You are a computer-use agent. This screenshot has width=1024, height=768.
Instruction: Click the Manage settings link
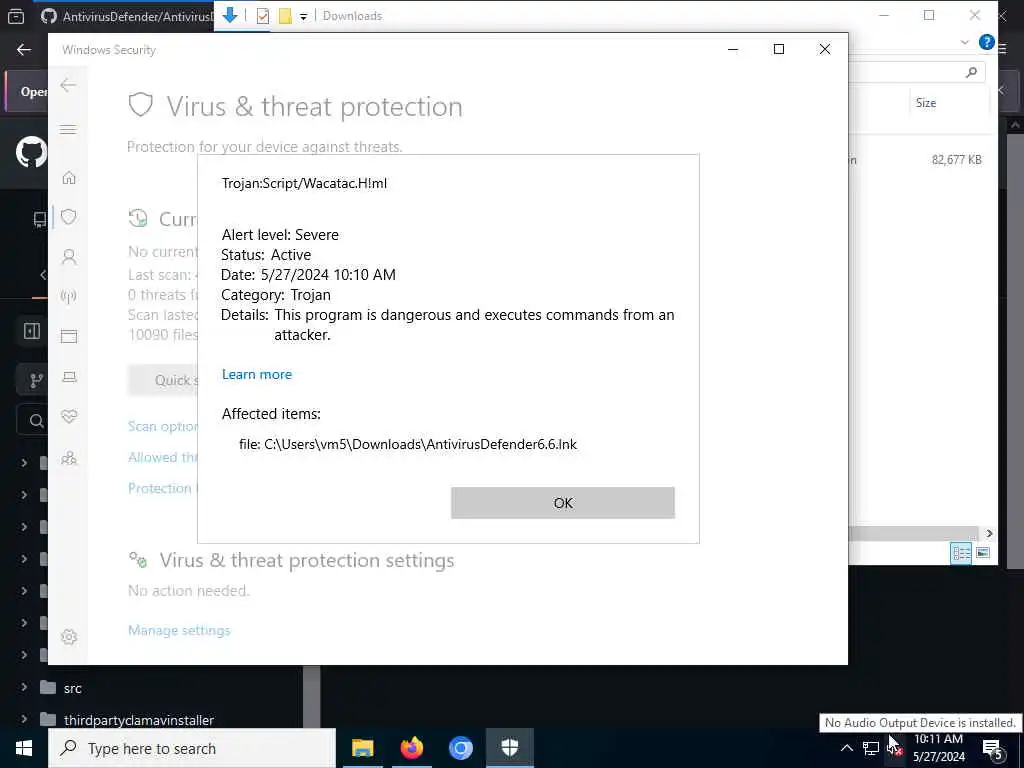[179, 630]
